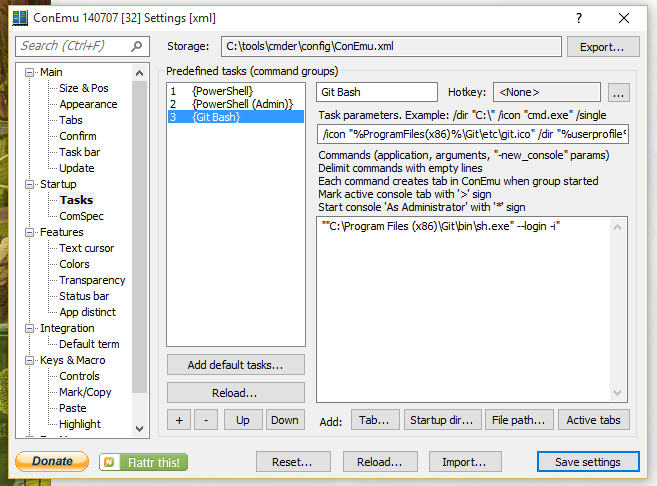Click Add default tasks... button
Screen dimensions: 657x486
(x=235, y=365)
